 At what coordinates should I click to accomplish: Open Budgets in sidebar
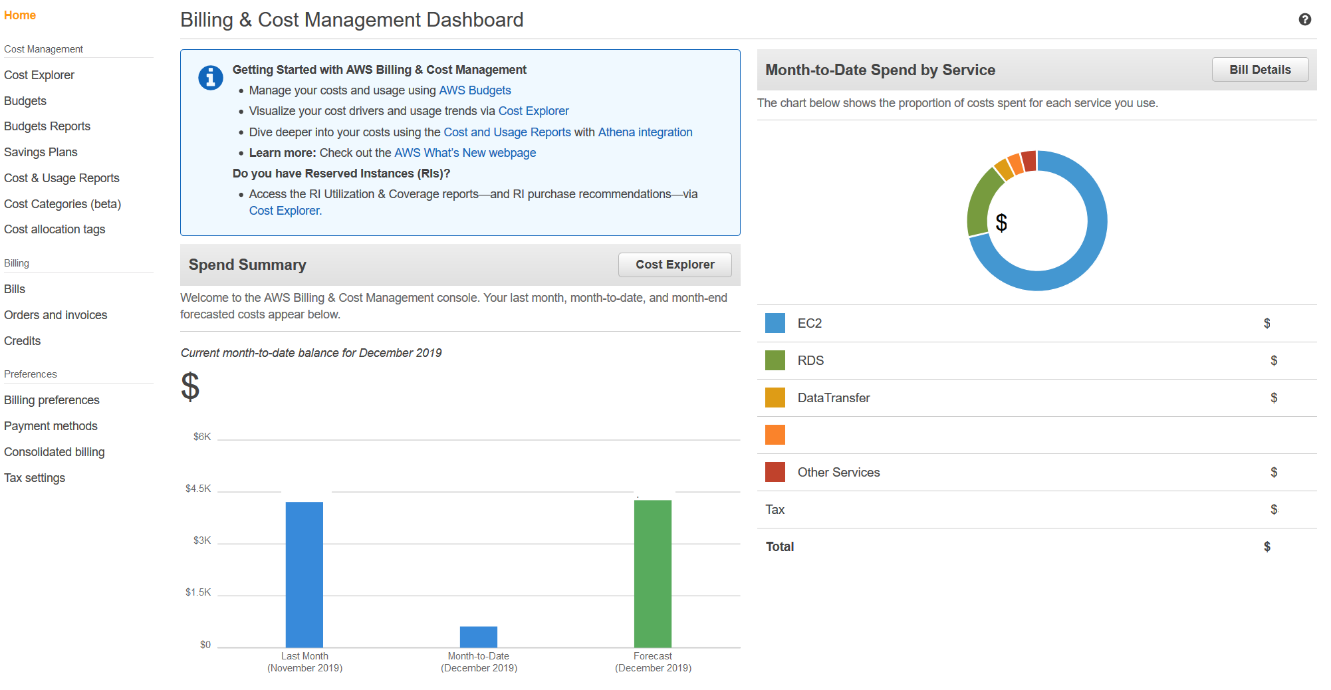tap(25, 101)
